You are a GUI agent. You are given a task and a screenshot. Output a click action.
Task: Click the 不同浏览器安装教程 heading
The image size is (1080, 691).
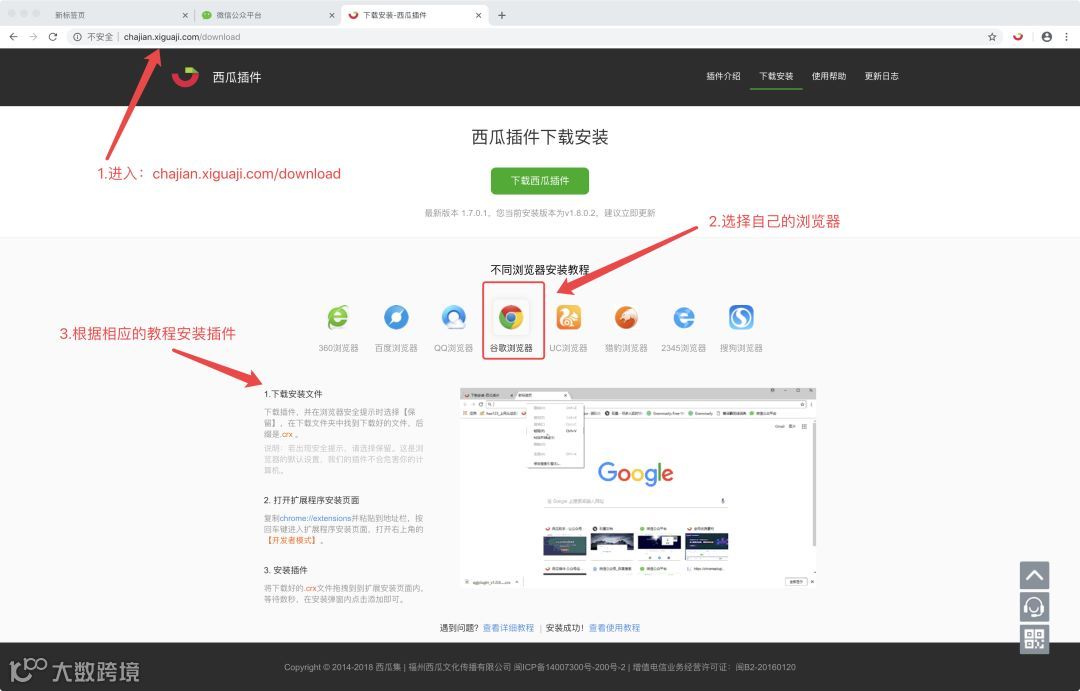540,269
